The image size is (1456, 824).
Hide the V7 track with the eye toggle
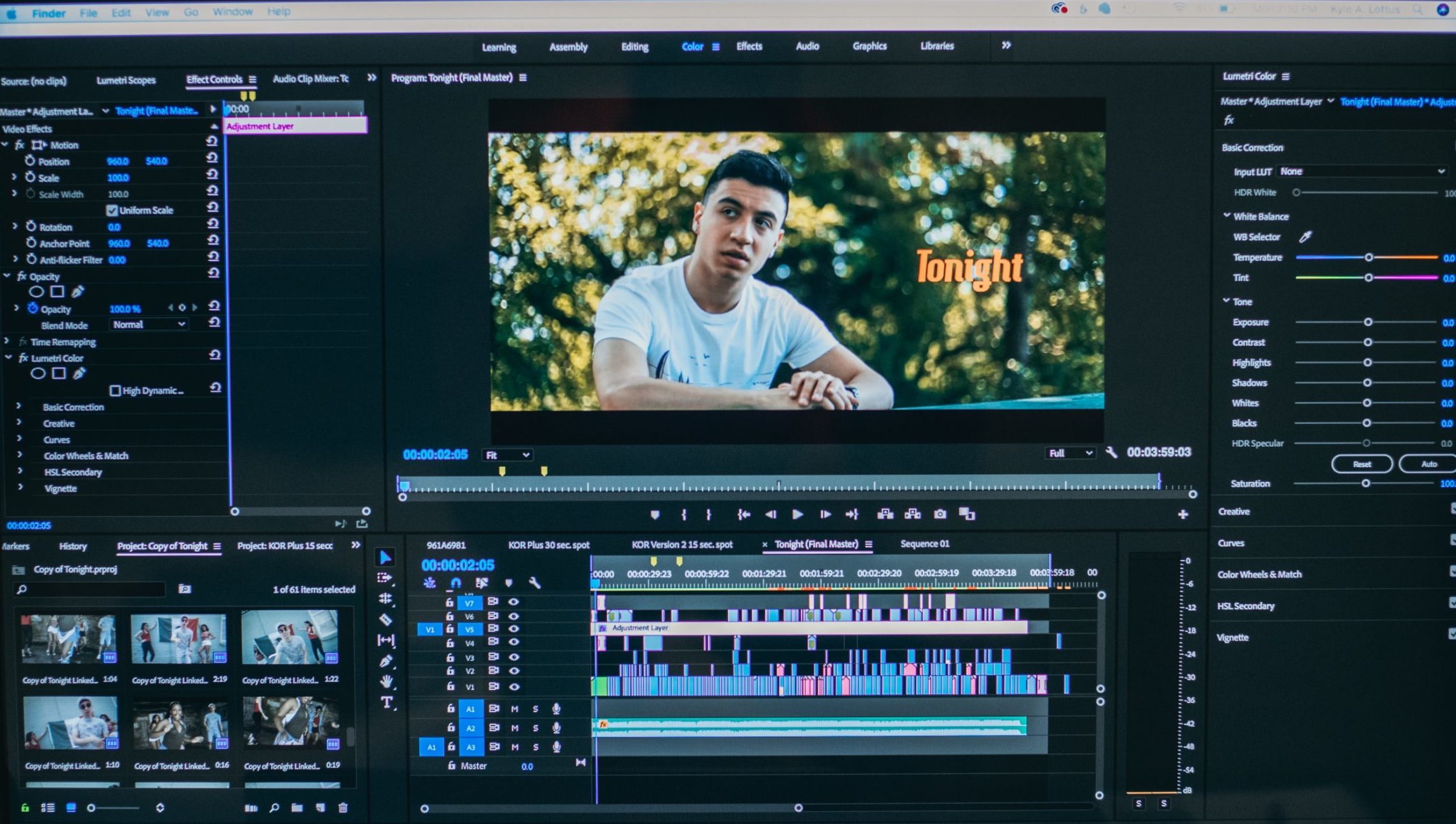[513, 602]
